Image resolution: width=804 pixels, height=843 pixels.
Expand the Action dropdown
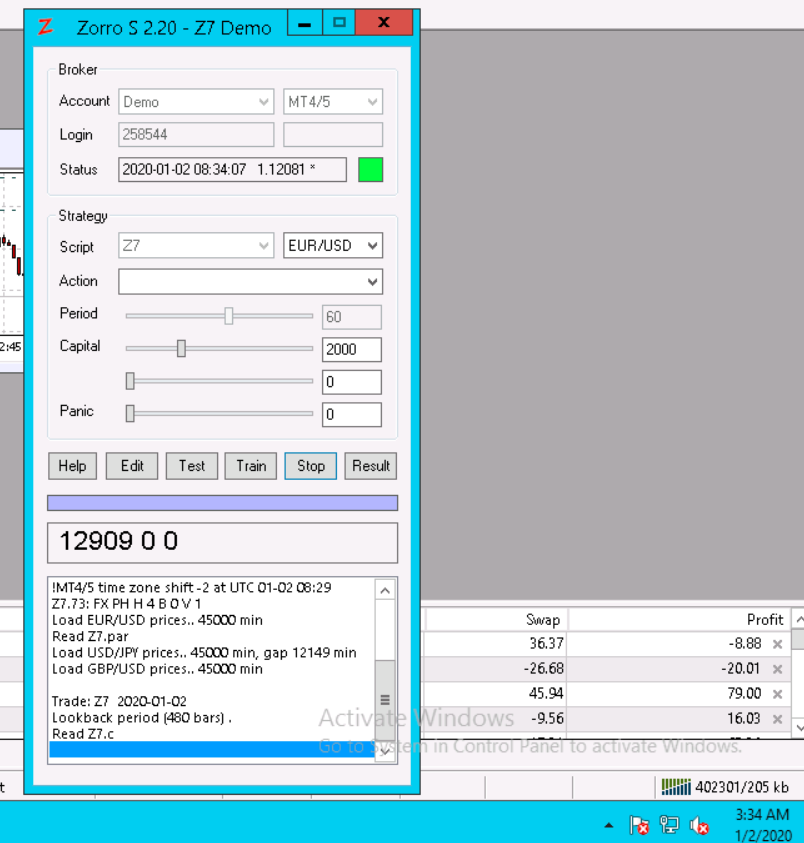(251, 282)
